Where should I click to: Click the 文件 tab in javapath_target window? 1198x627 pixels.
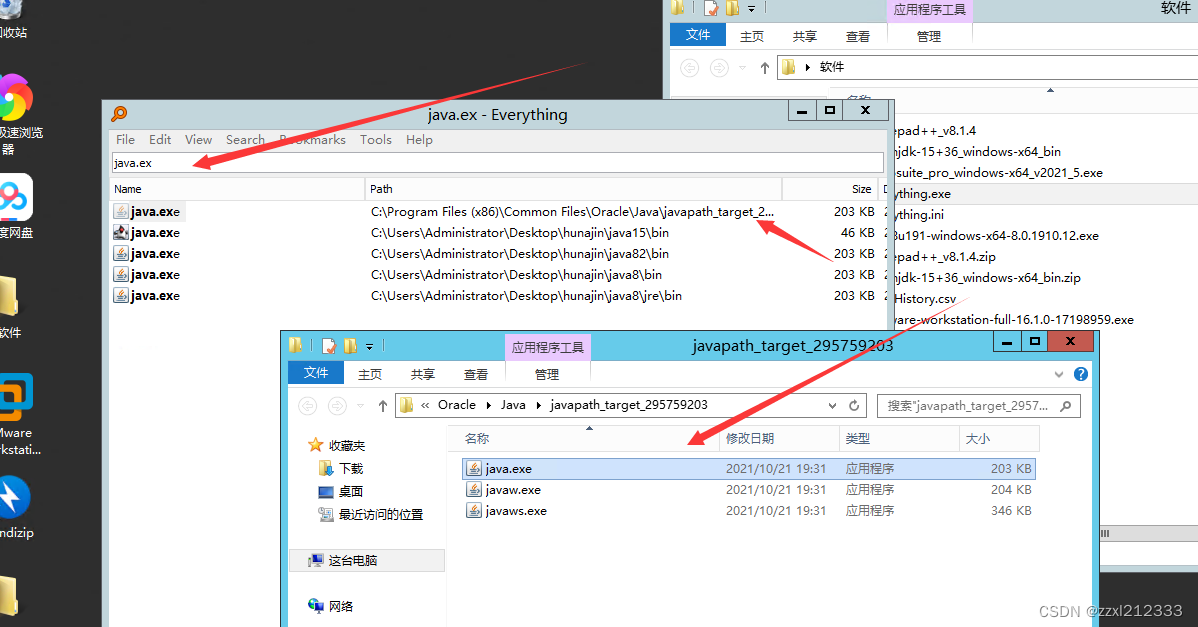[316, 373]
